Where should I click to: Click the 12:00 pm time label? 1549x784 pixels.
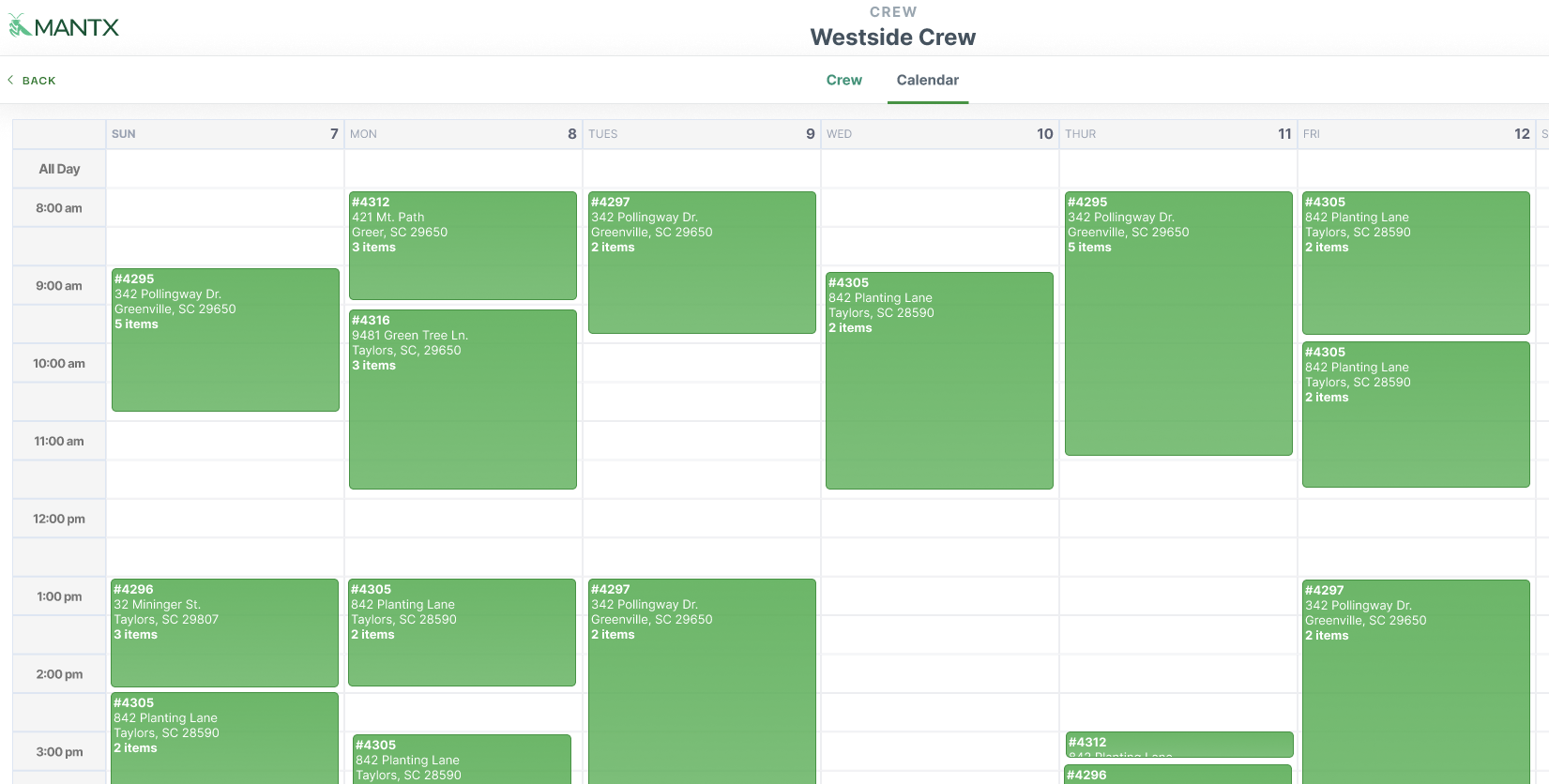[x=59, y=519]
